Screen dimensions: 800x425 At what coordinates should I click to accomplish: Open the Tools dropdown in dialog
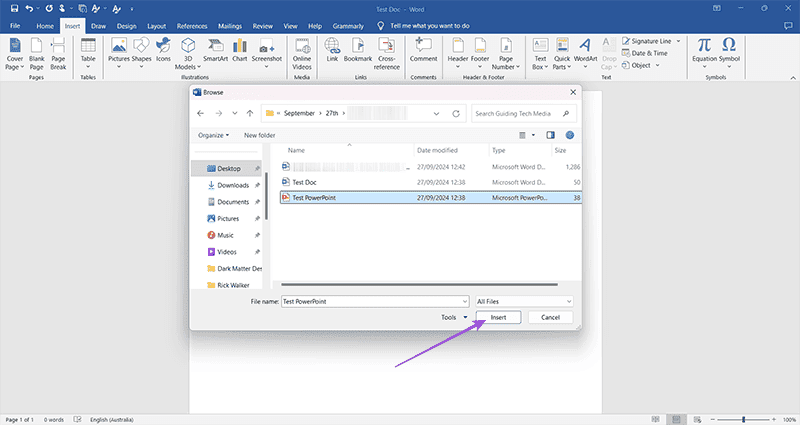[453, 317]
